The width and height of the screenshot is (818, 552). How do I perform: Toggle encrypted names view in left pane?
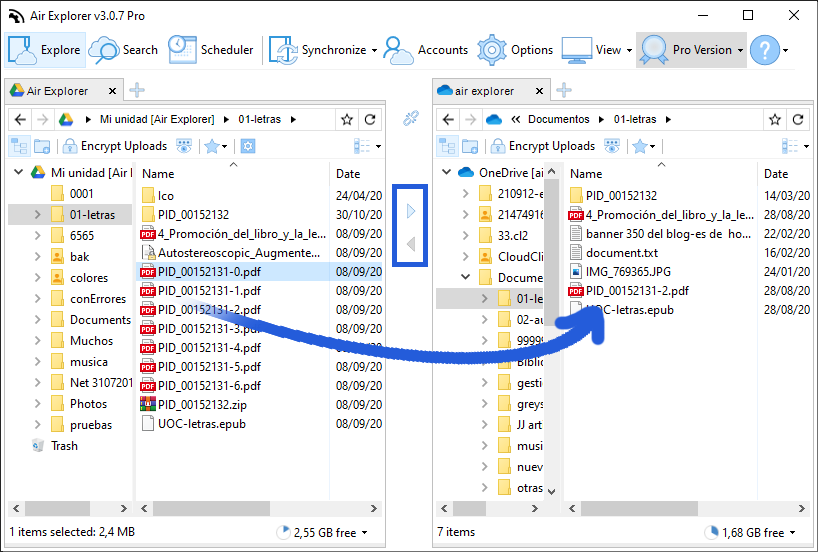coord(184,146)
